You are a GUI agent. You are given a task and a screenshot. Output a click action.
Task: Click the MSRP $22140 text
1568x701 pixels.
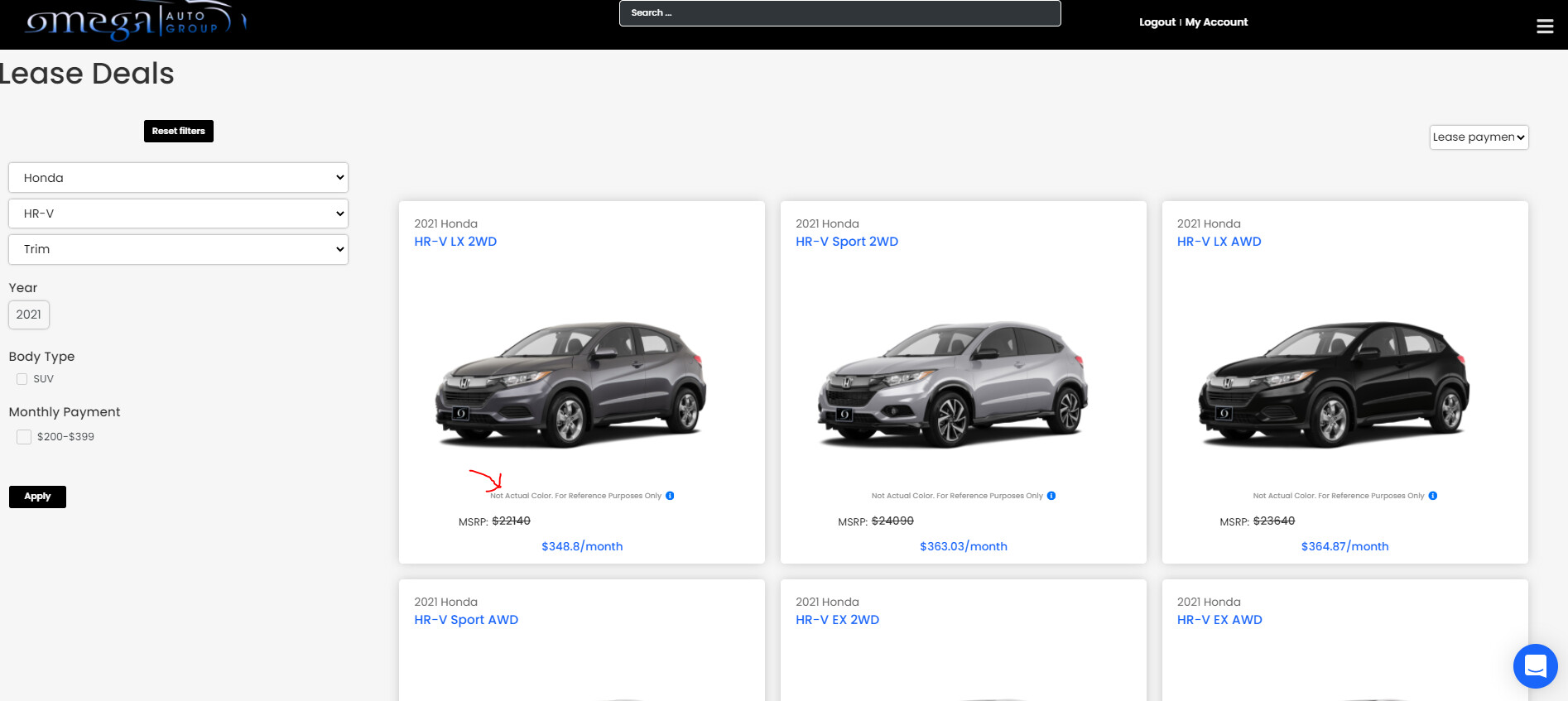[494, 521]
